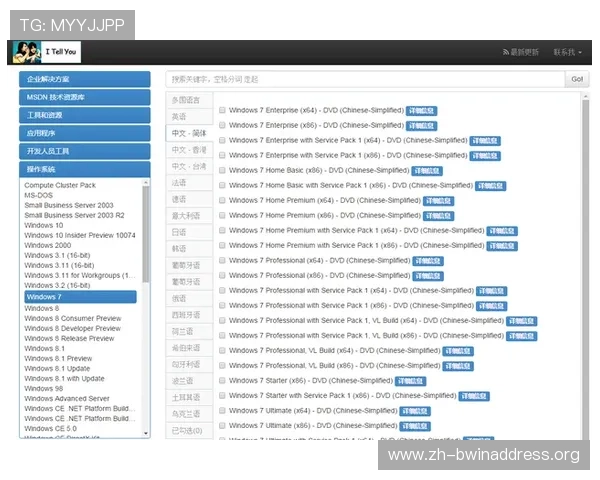Select Windows 8.1 with Update
The height and width of the screenshot is (480, 600).
(64, 379)
